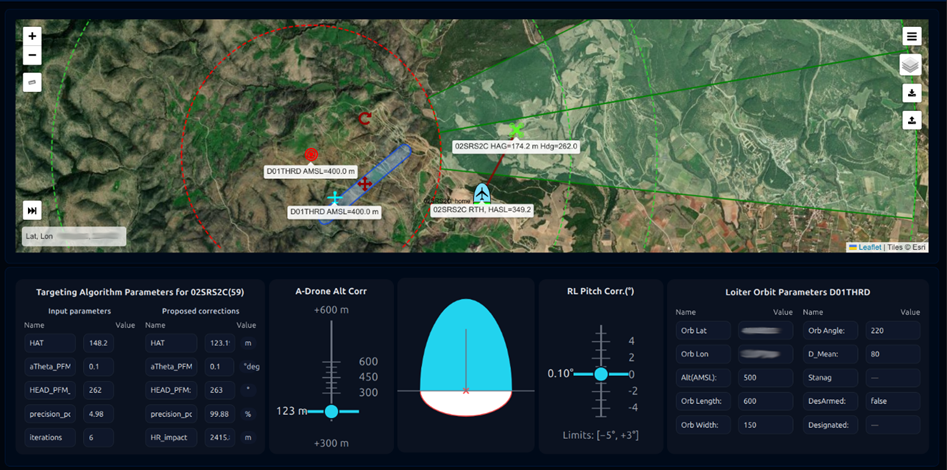Click the ruler measure tool icon
Image resolution: width=947 pixels, height=470 pixels.
[x=32, y=83]
